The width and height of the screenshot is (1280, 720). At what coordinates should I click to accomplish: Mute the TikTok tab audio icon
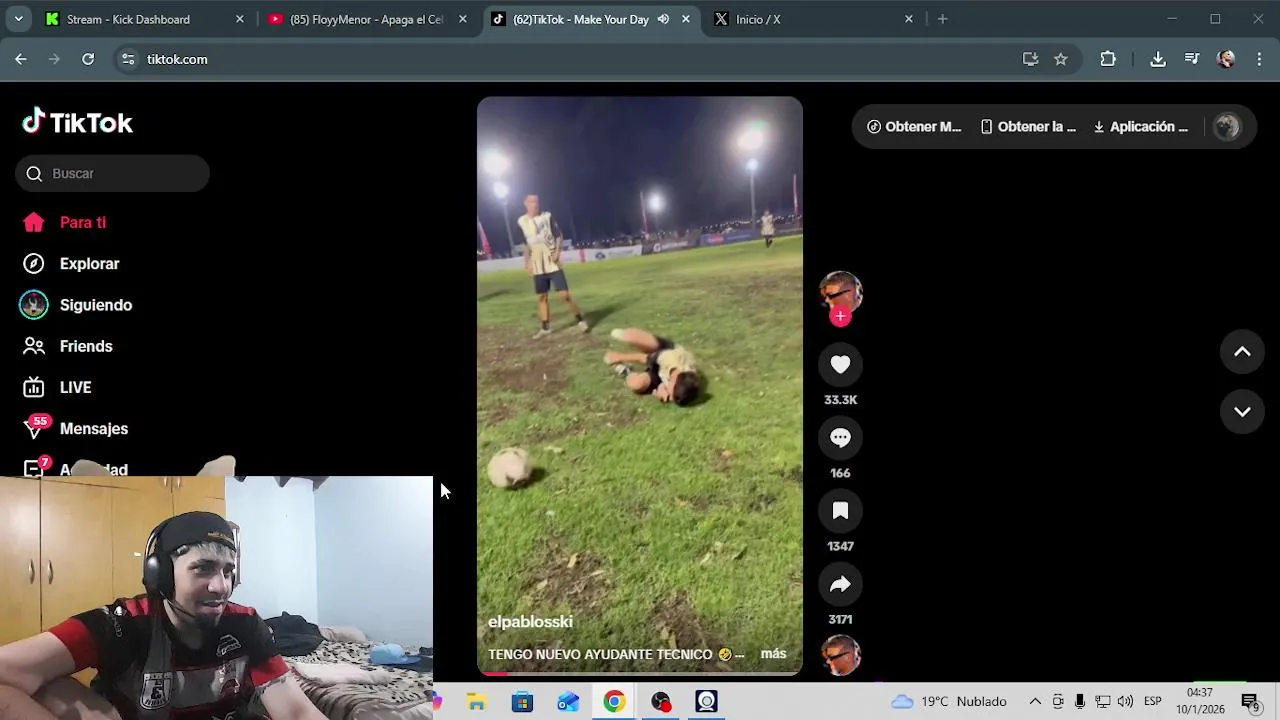[663, 19]
